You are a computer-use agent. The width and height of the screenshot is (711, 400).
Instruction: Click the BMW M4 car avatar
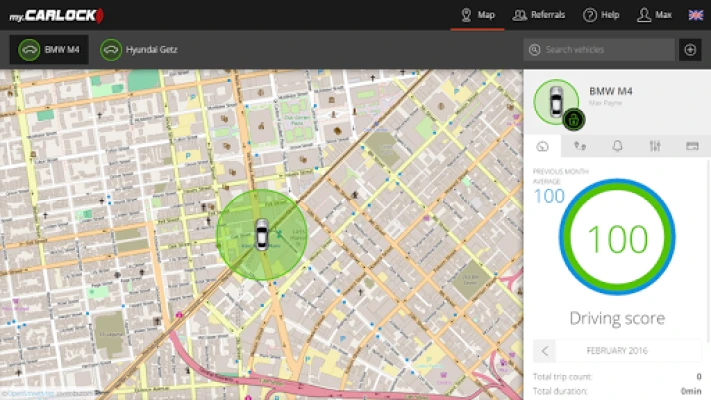pos(556,102)
